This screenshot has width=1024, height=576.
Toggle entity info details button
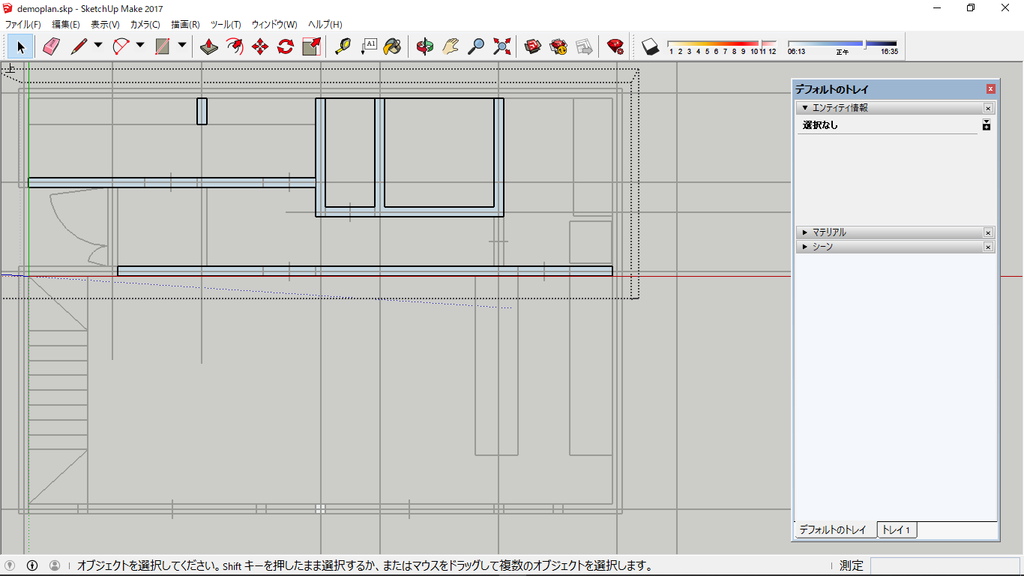pyautogui.click(x=986, y=125)
